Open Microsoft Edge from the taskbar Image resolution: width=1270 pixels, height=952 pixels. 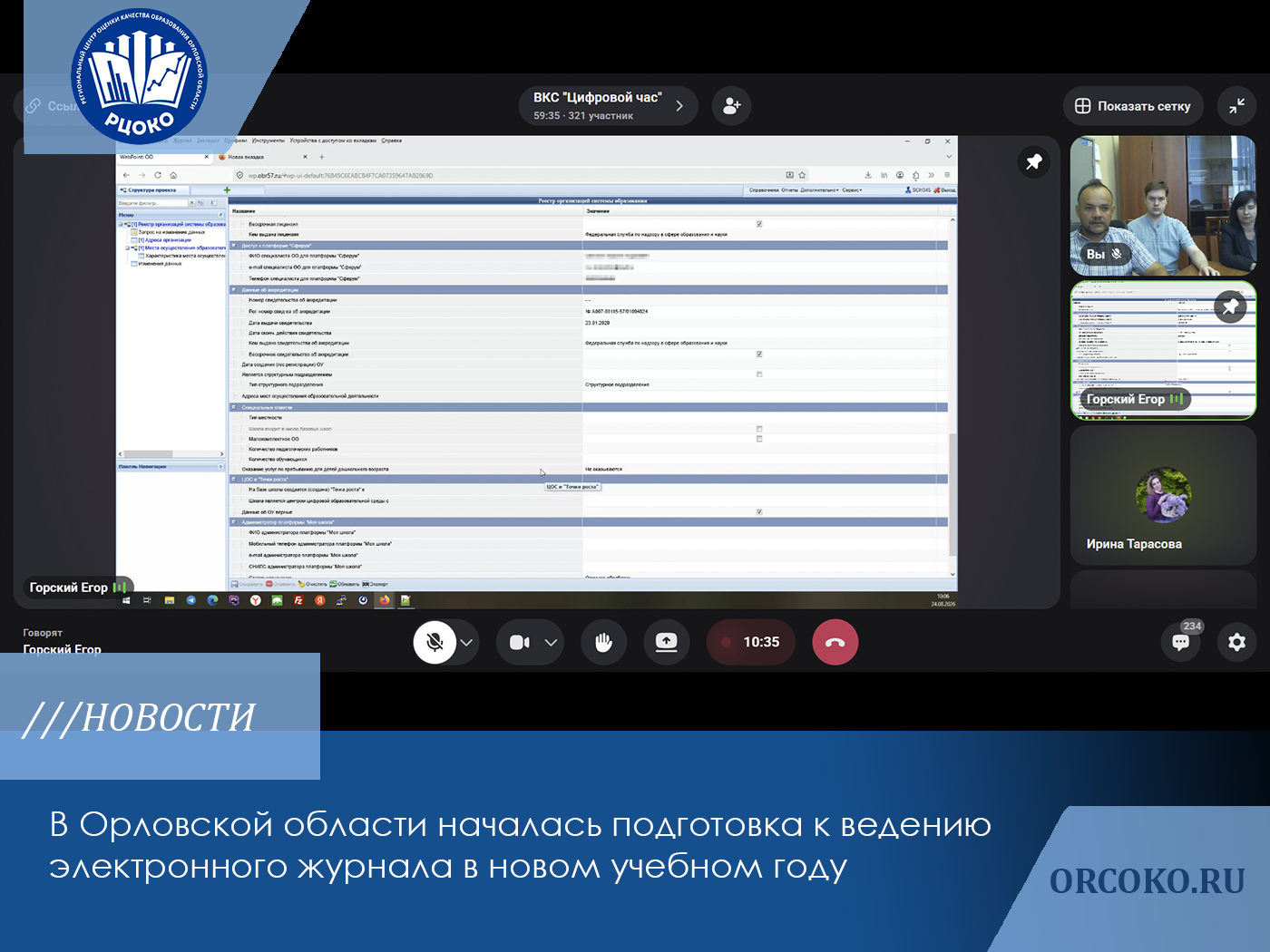[212, 600]
